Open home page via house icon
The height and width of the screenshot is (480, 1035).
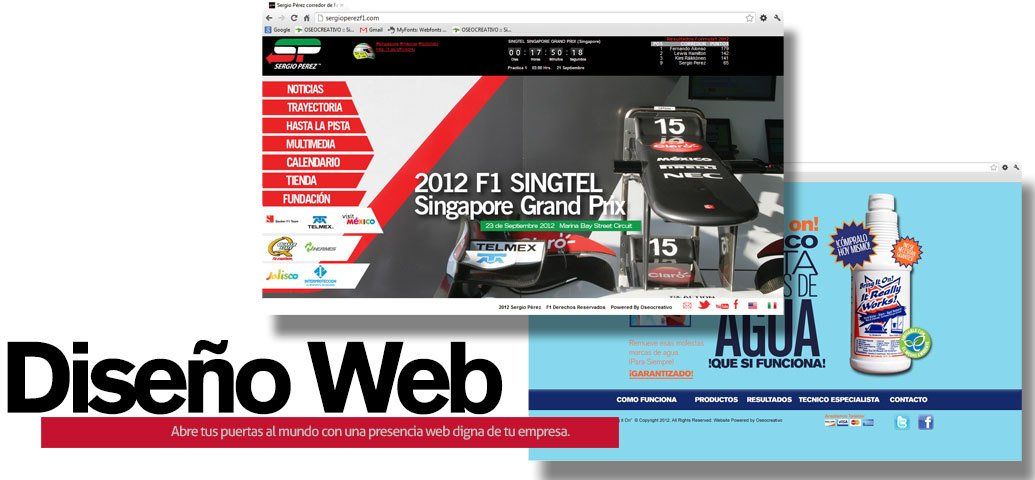click(x=306, y=18)
